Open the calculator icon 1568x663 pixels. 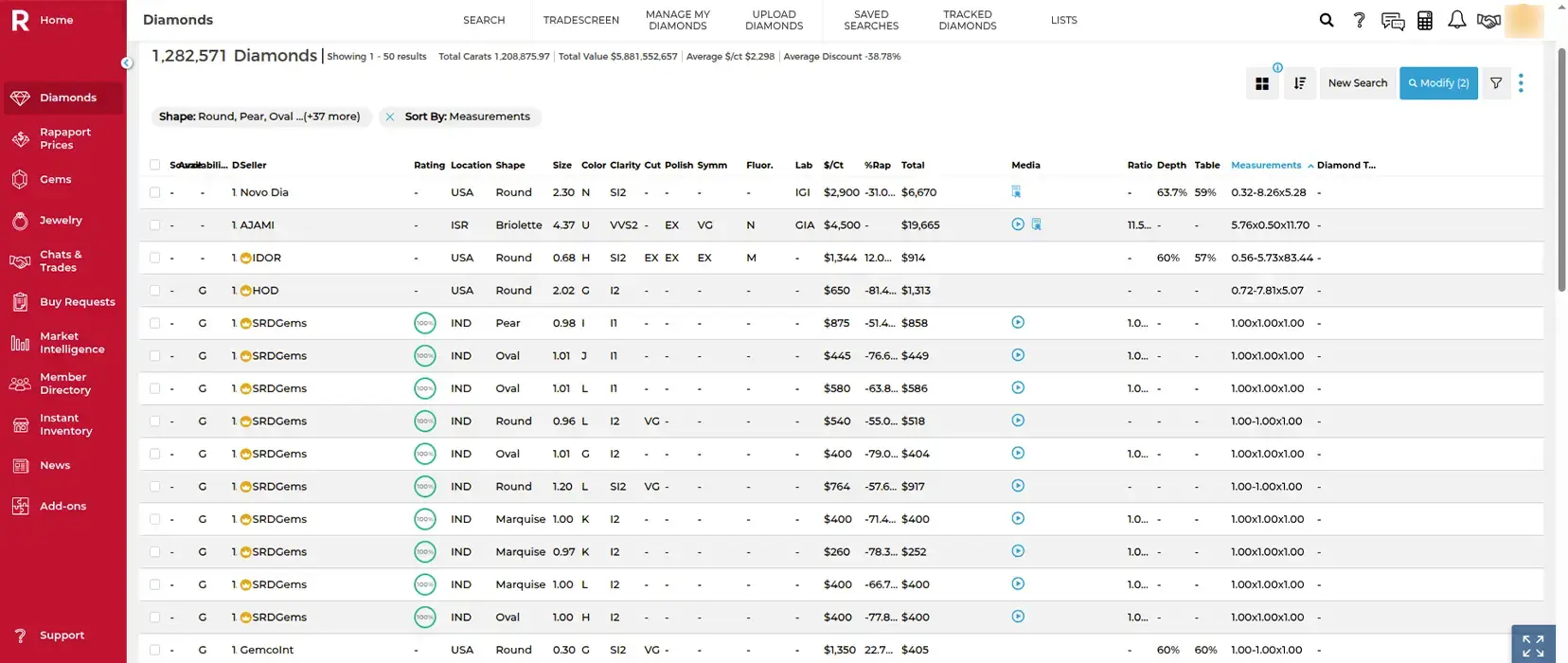1425,21
